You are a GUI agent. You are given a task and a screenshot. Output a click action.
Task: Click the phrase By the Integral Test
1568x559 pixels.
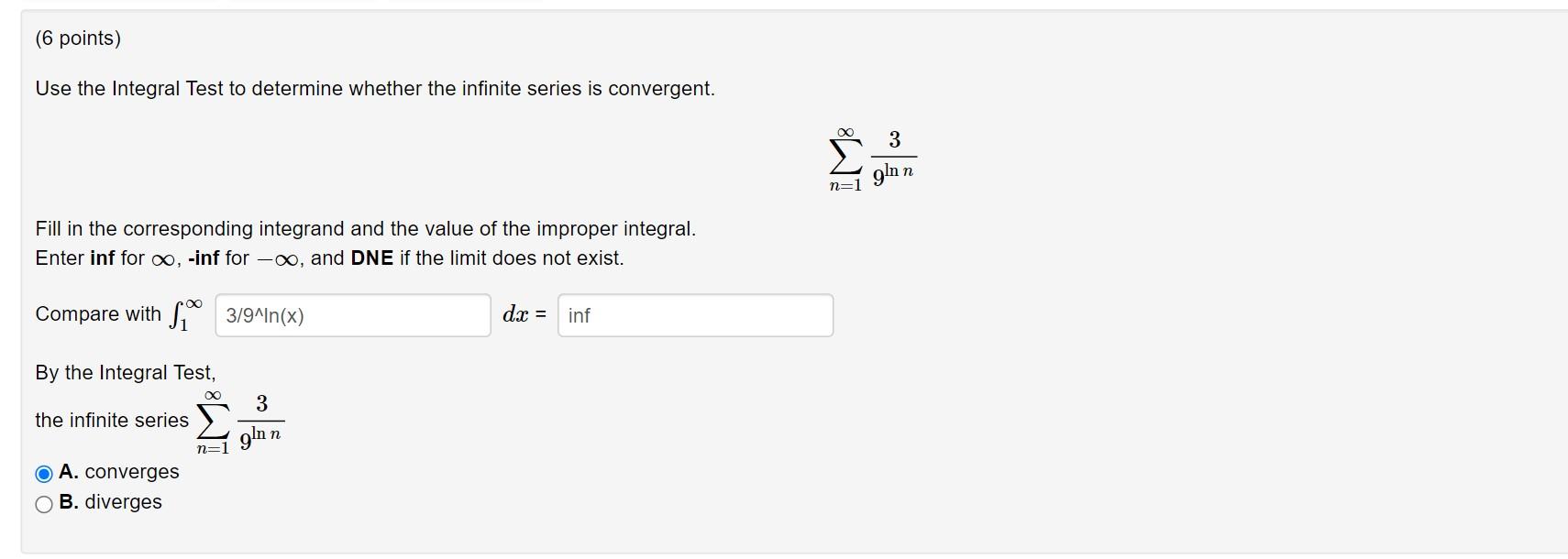(125, 373)
